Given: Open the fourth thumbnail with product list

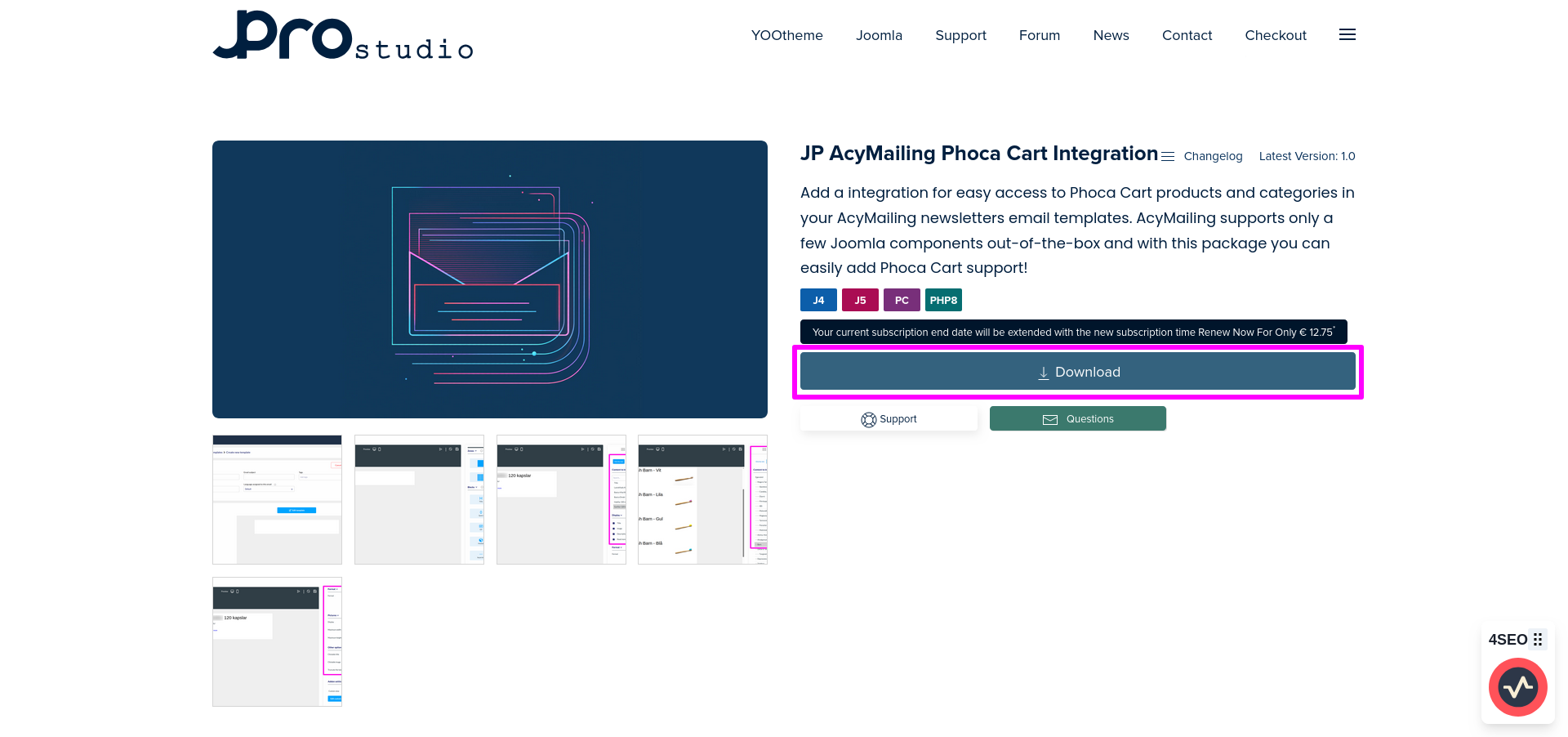Looking at the screenshot, I should [702, 499].
